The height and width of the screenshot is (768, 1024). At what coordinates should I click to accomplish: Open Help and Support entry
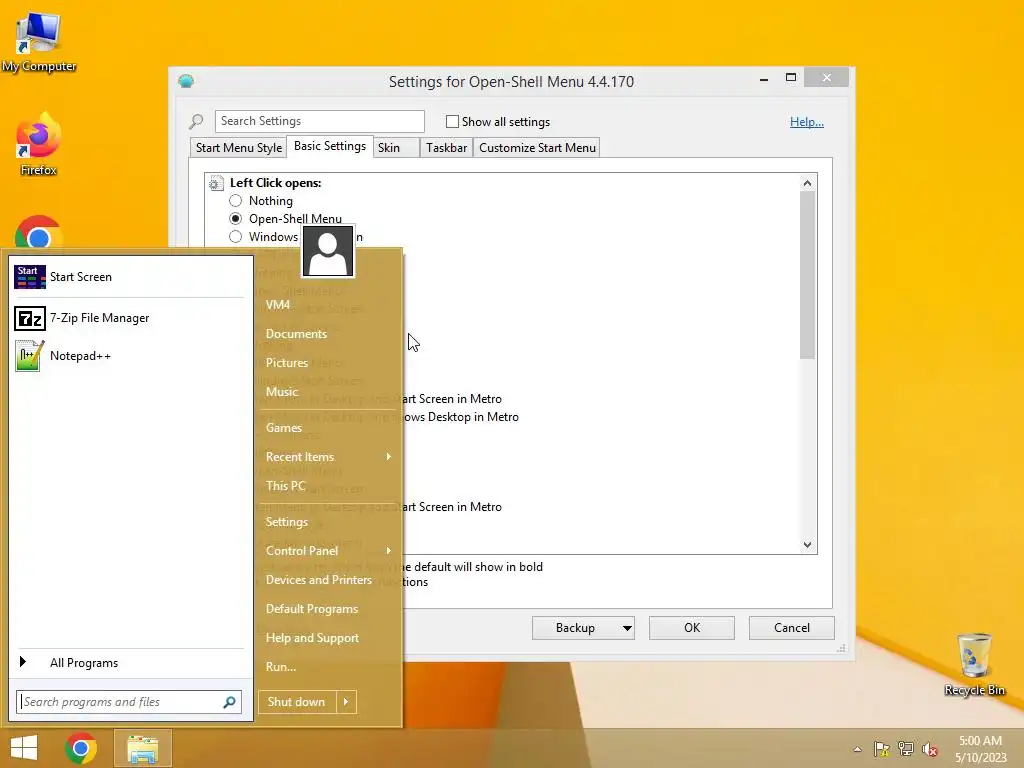[x=312, y=638]
